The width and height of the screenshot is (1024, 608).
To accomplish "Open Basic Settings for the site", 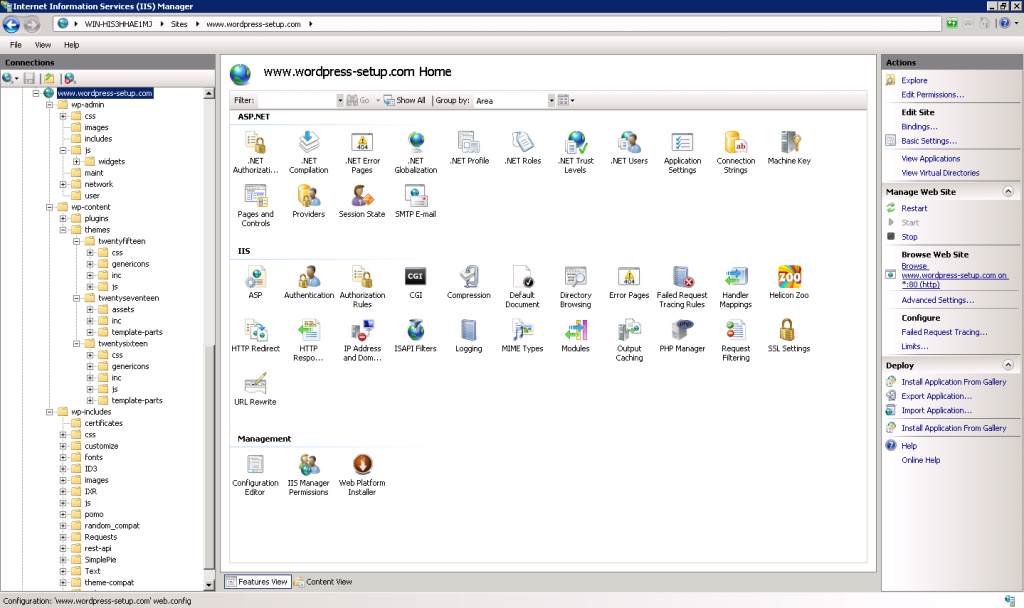I will tap(929, 141).
